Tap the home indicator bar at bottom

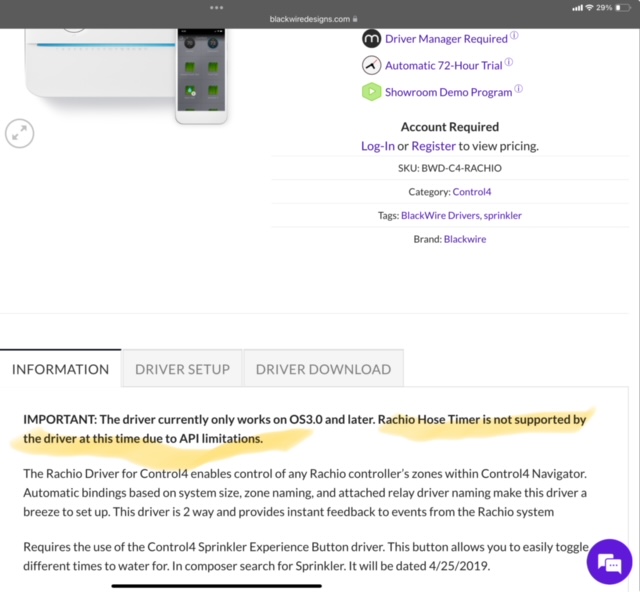click(216, 586)
